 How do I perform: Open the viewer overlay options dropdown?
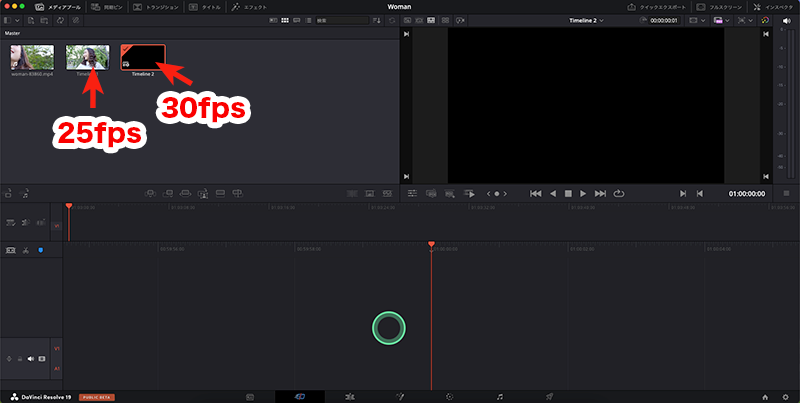(745, 20)
